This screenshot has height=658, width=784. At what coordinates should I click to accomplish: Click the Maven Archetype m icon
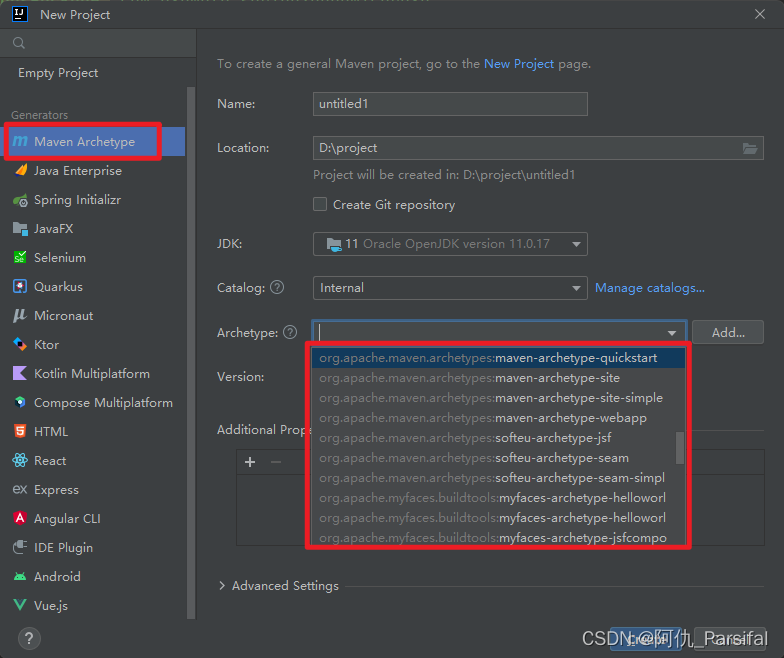point(20,142)
